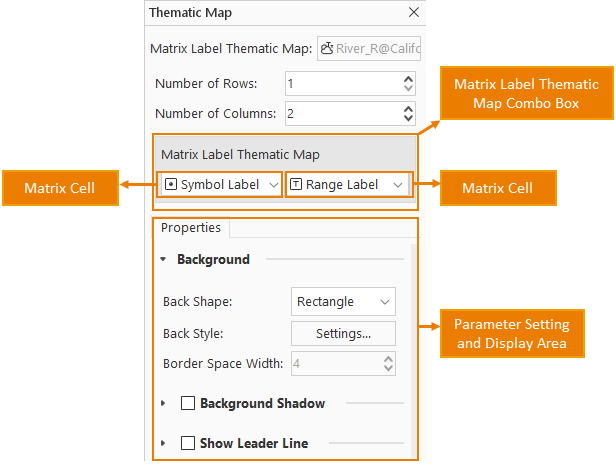Screen dimensions: 616x470
Task: Click the Range Label cell icon
Action: (x=296, y=185)
